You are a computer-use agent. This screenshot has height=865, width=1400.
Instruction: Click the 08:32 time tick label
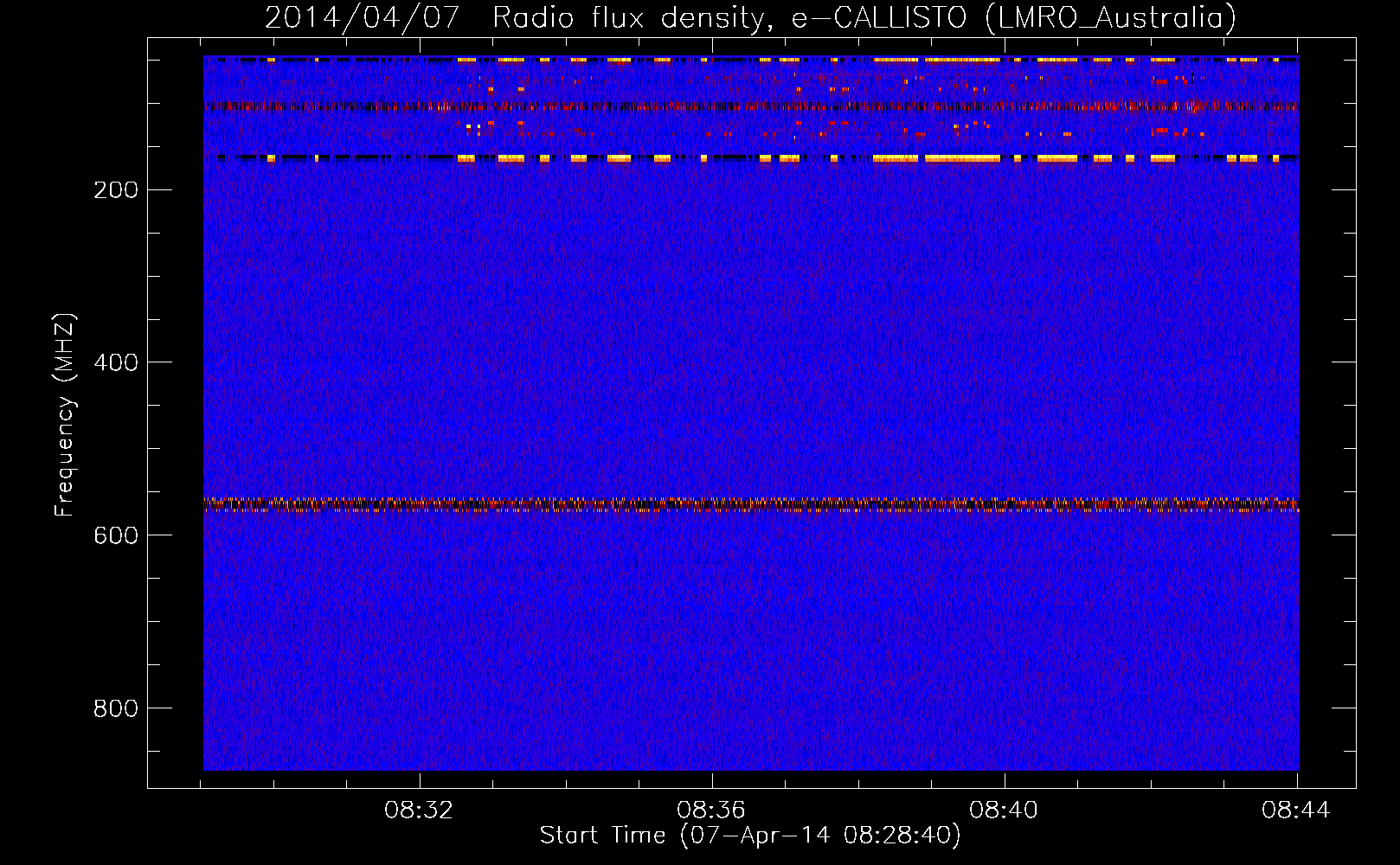[420, 811]
